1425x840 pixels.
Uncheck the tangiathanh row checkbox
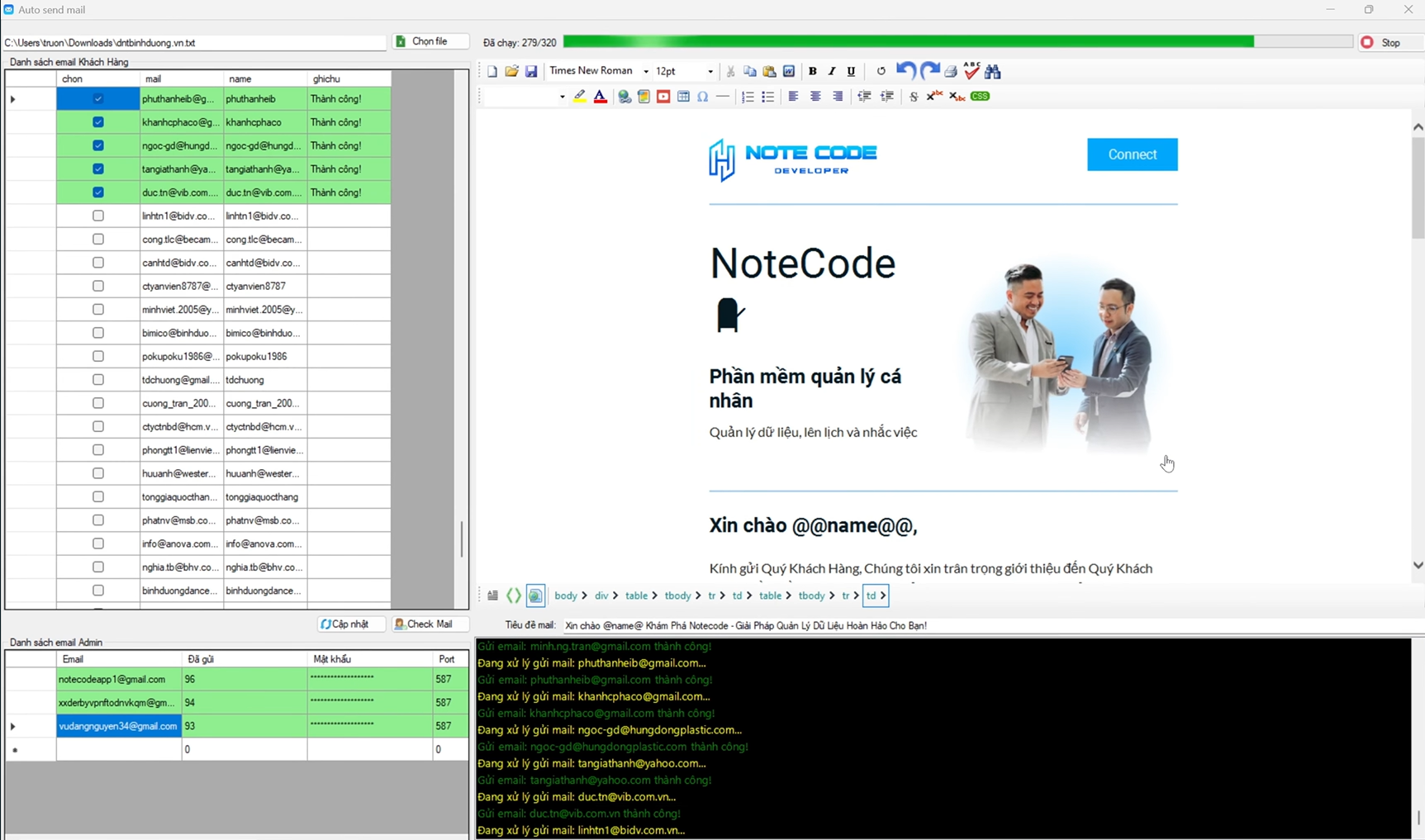tap(98, 169)
